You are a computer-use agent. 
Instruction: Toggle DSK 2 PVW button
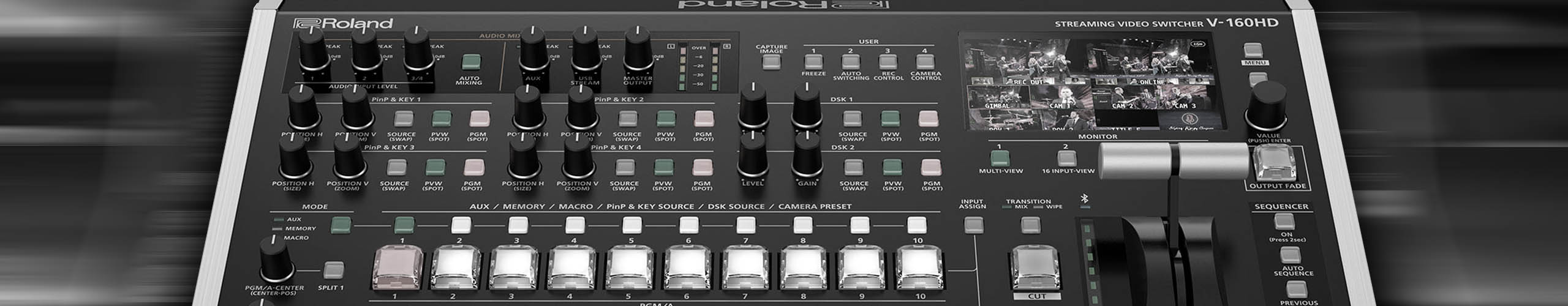[892, 167]
